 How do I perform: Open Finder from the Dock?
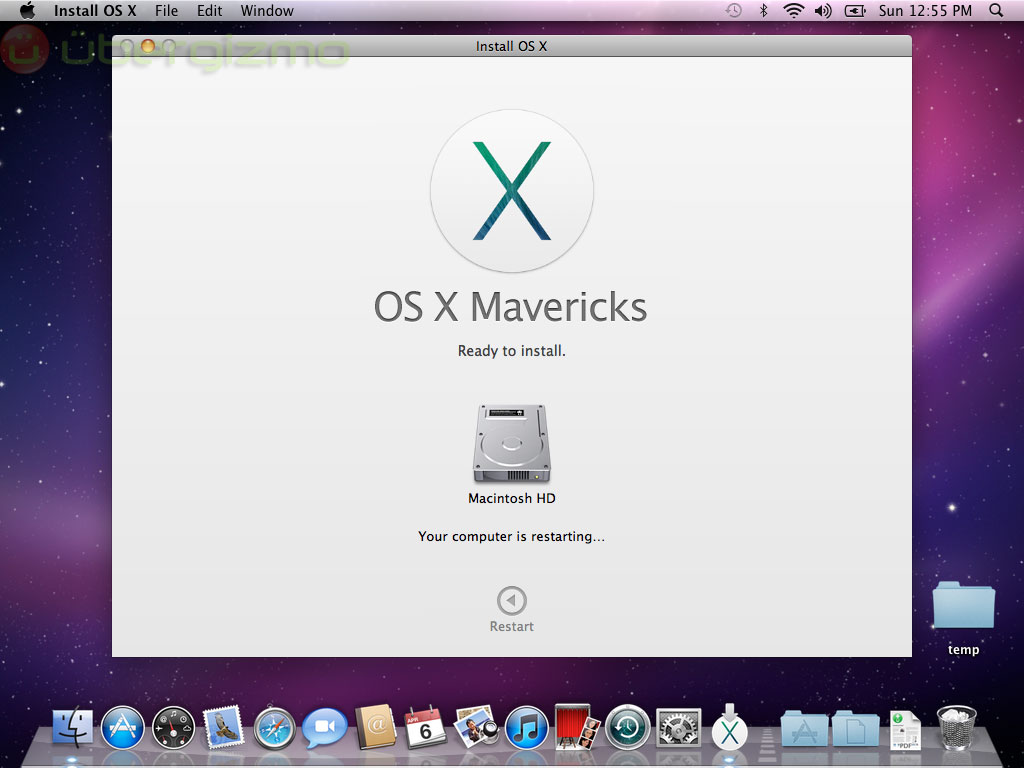72,728
